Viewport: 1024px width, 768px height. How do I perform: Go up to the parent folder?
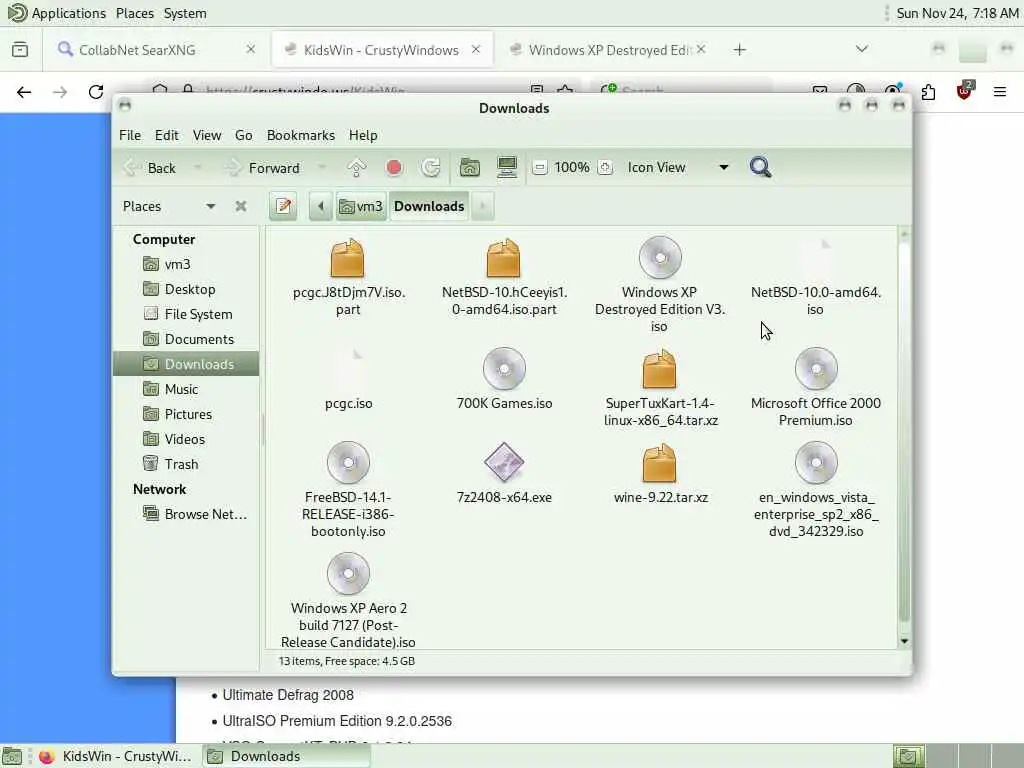[x=357, y=168]
